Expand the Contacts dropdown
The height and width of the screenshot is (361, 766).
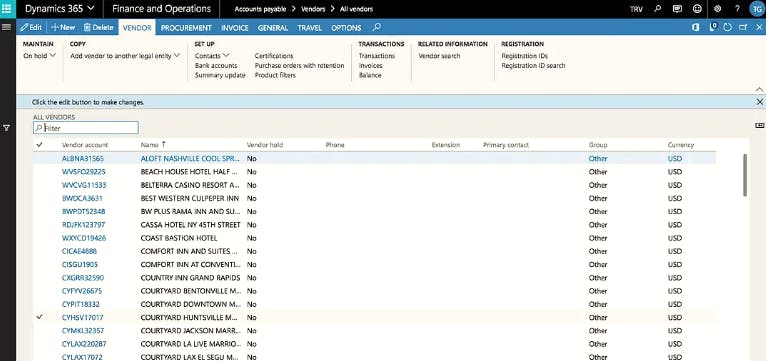click(212, 56)
